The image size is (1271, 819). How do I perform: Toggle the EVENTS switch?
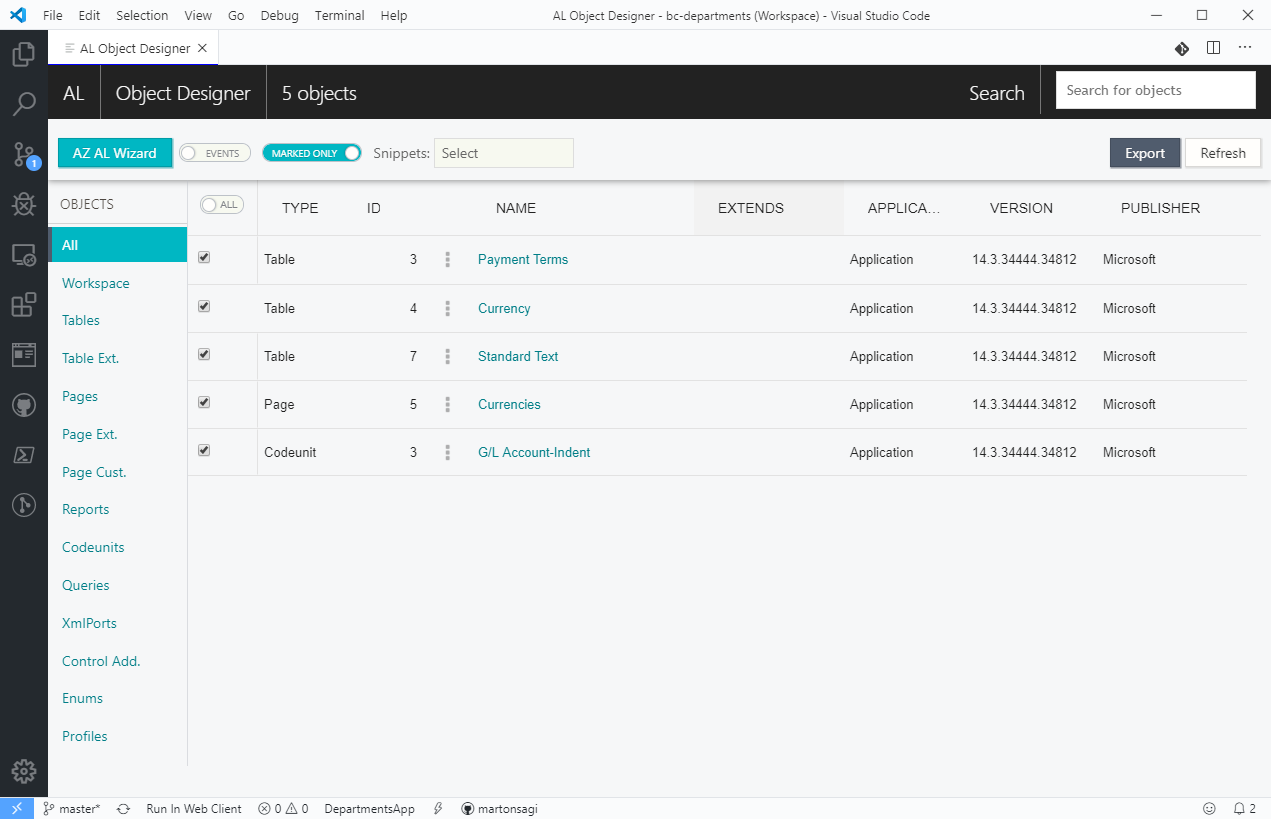215,153
